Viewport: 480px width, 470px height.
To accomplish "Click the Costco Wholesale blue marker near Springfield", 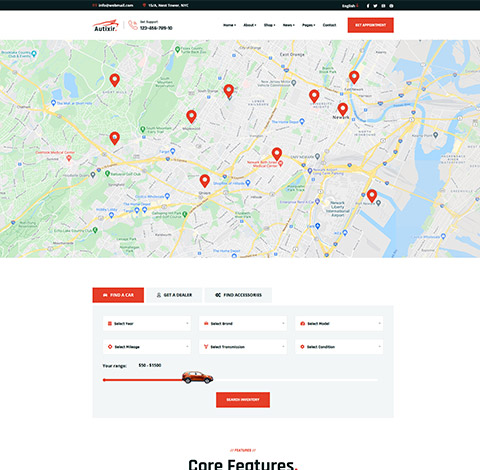I will [x=167, y=196].
